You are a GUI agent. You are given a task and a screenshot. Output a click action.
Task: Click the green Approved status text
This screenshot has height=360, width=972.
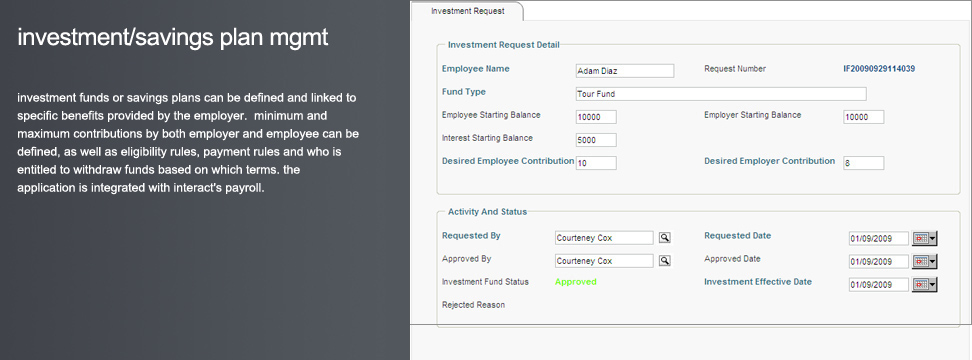click(x=576, y=282)
